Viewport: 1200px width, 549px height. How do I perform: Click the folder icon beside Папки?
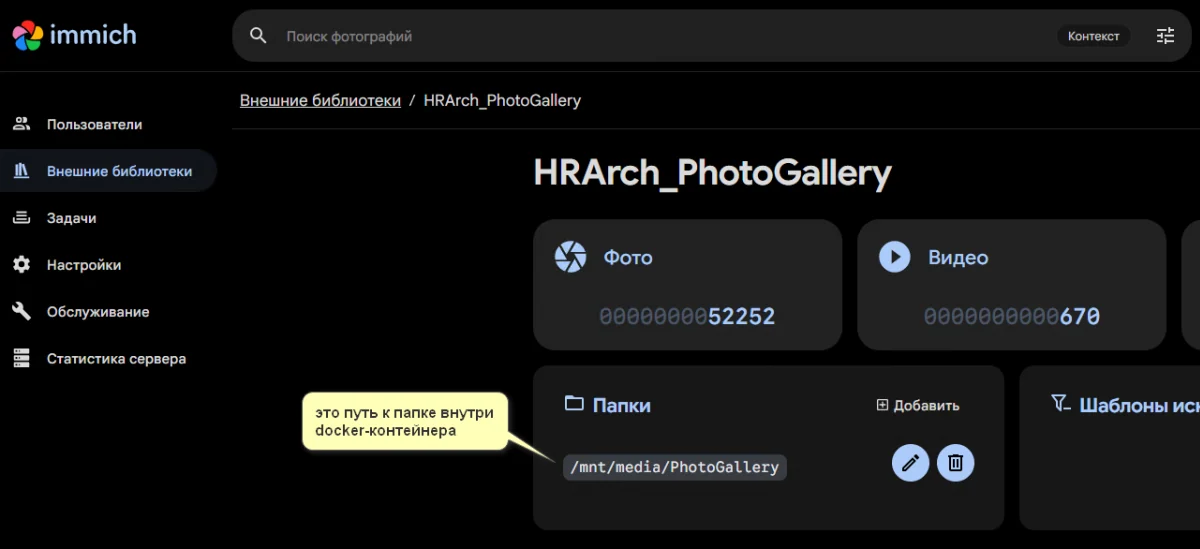[574, 404]
